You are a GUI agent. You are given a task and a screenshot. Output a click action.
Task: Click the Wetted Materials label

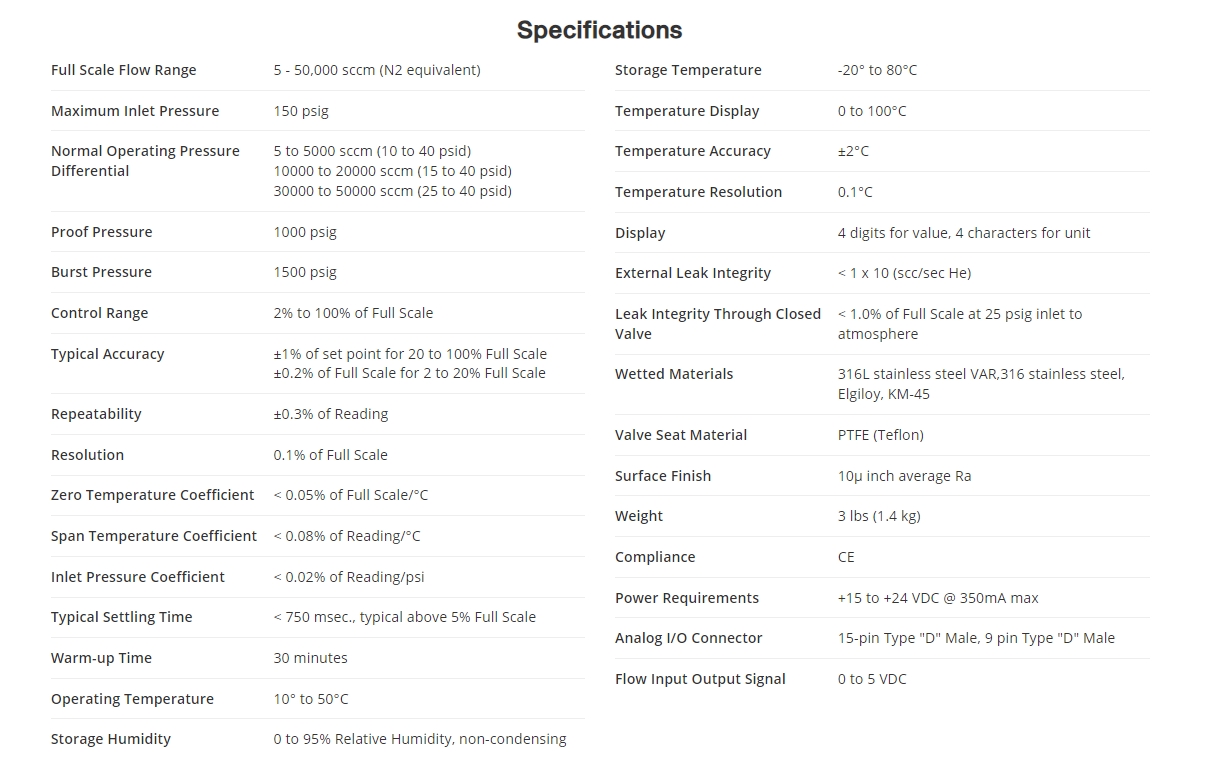point(674,374)
